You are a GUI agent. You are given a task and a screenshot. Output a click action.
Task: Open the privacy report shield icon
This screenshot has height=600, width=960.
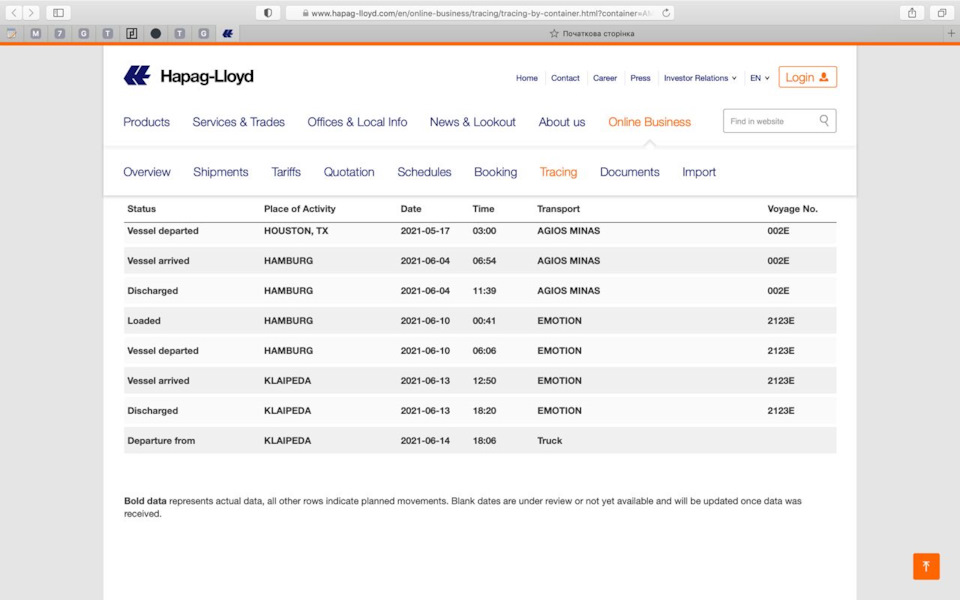point(268,12)
